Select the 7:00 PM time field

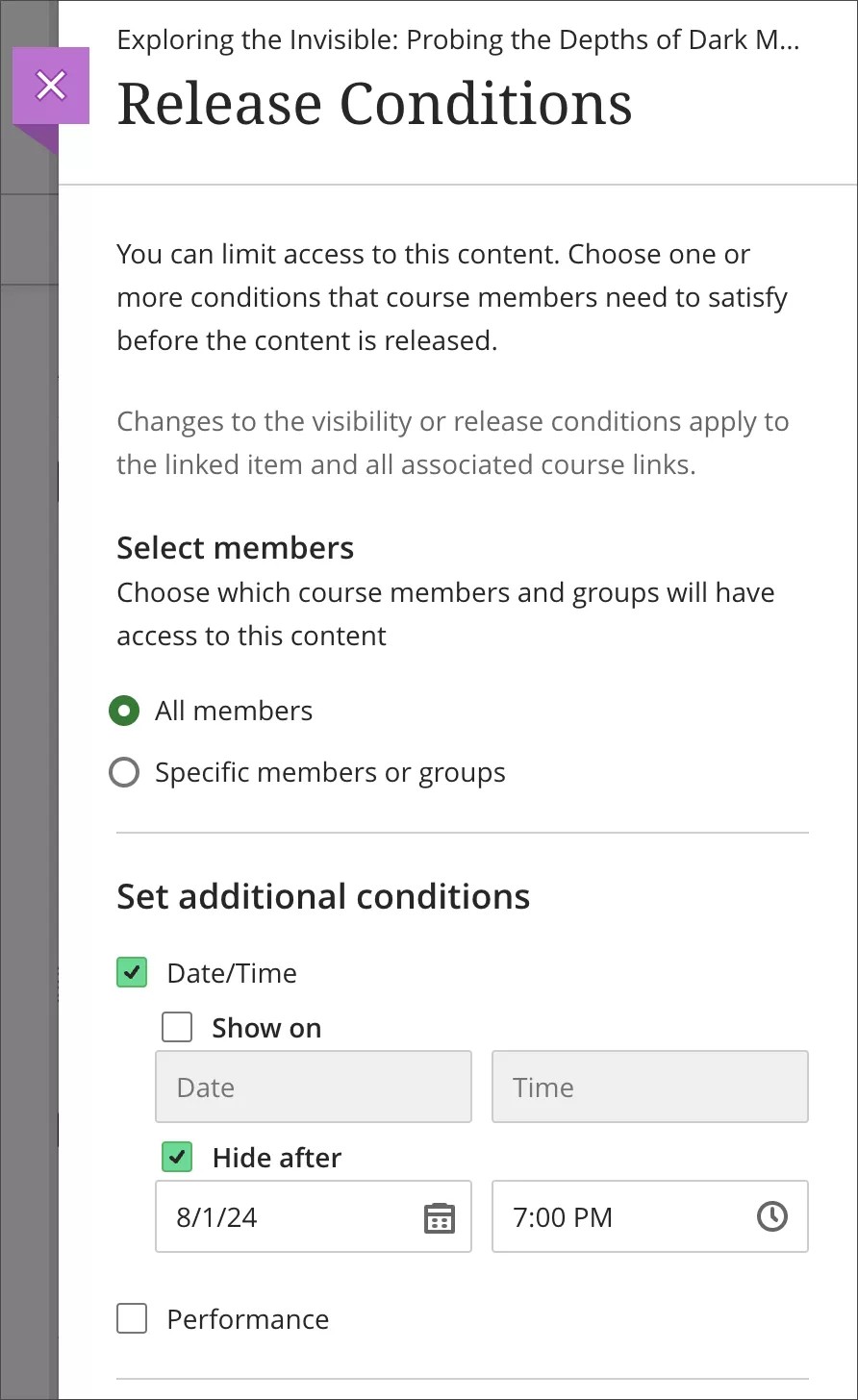coord(625,1217)
